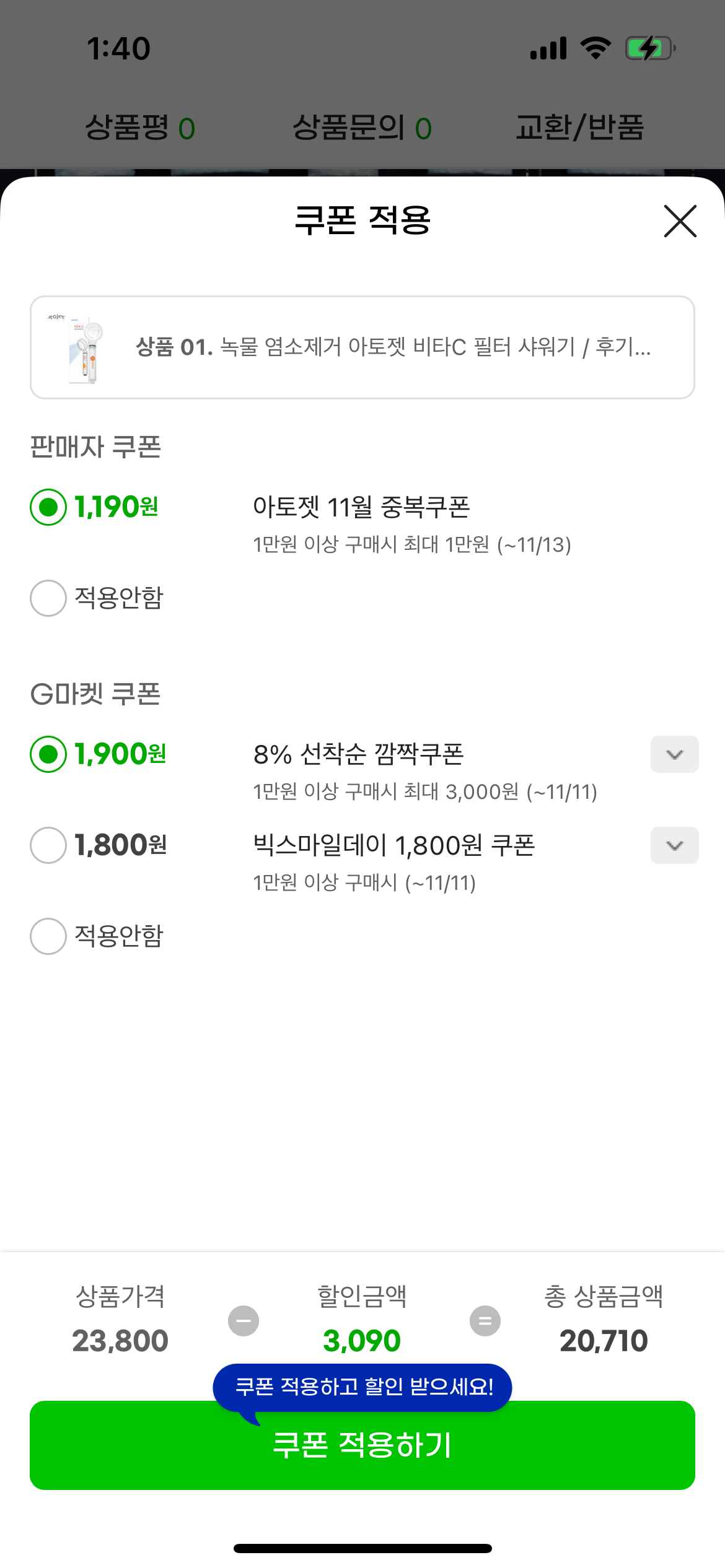The height and width of the screenshot is (1568, 725).
Task: Tap the 상품 01 product name row
Action: pyautogui.click(x=393, y=347)
